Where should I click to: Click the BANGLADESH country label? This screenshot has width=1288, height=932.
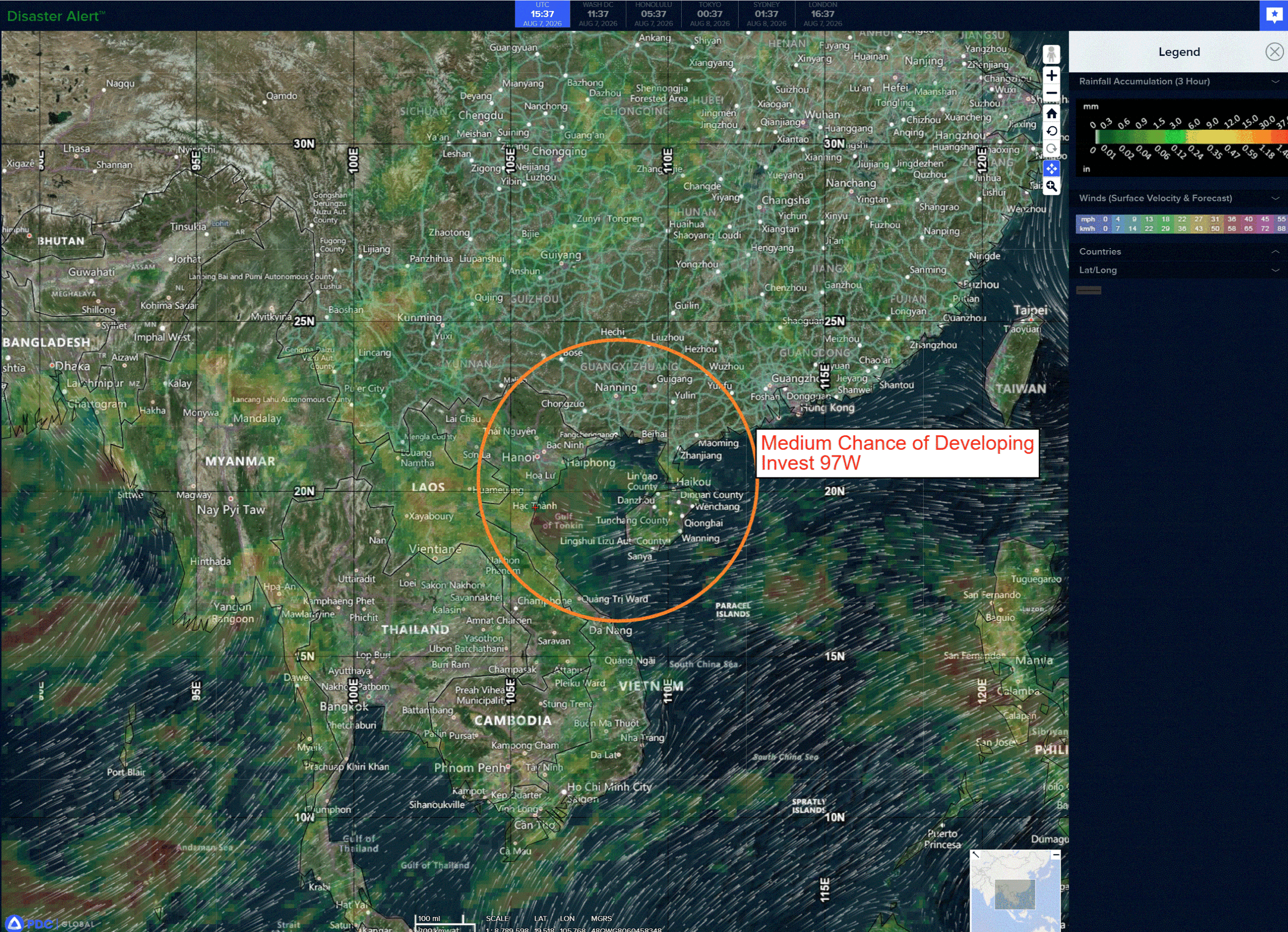pyautogui.click(x=47, y=343)
